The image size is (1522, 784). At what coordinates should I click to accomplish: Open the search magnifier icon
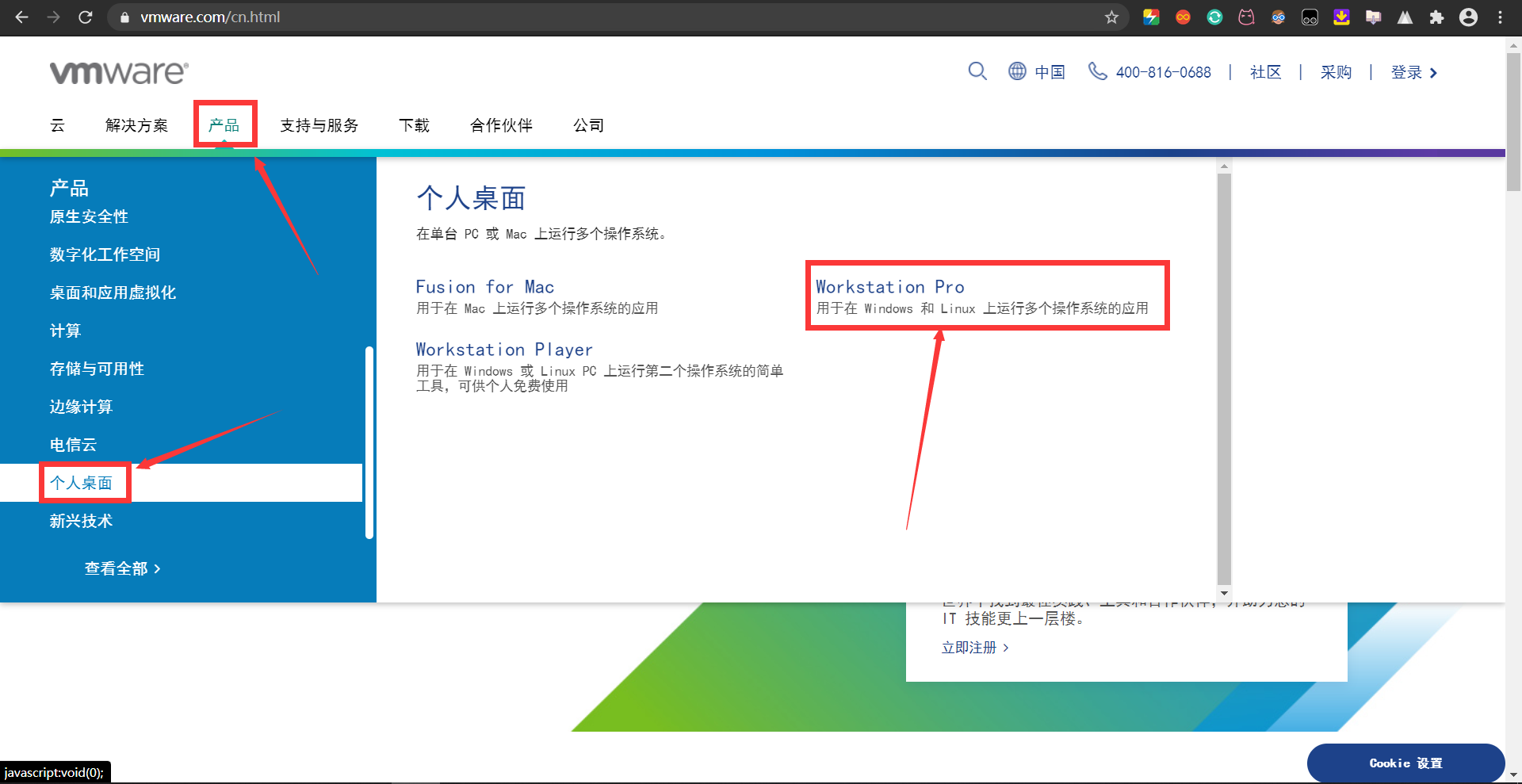tap(977, 71)
